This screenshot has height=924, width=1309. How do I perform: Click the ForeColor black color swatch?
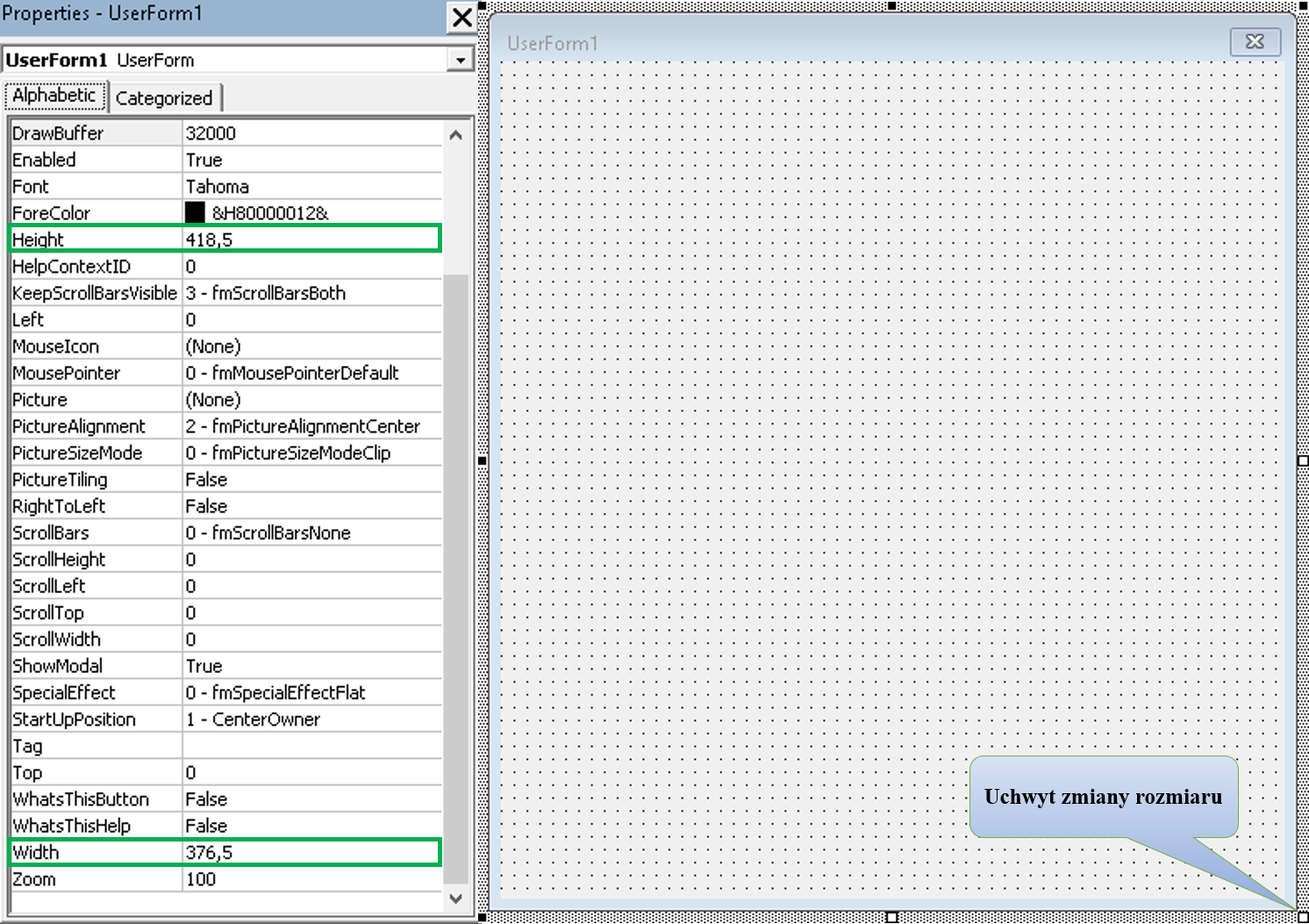click(195, 212)
